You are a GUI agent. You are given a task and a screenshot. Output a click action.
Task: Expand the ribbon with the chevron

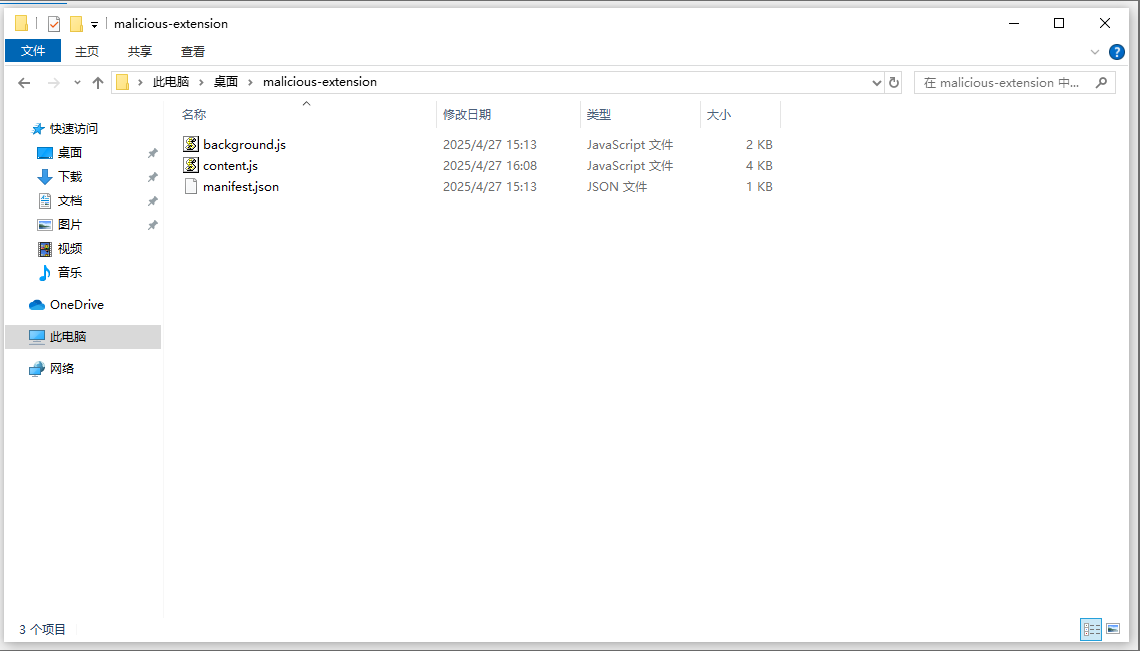1095,52
